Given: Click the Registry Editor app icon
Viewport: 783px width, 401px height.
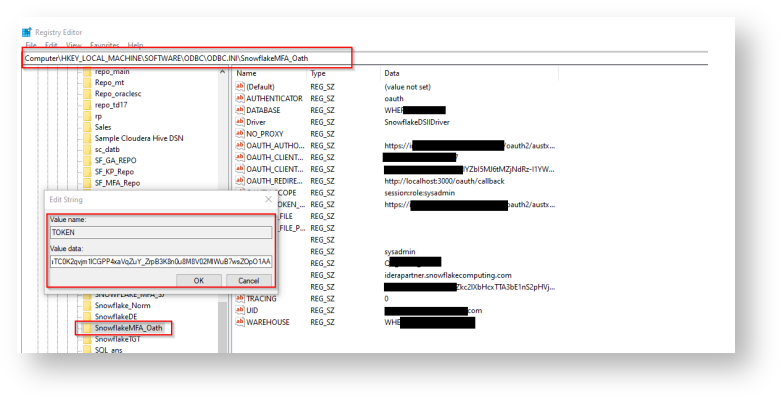Looking at the screenshot, I should point(26,32).
